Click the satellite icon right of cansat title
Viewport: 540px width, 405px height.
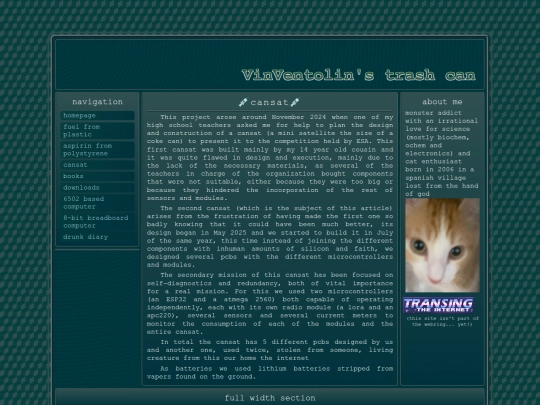295,102
